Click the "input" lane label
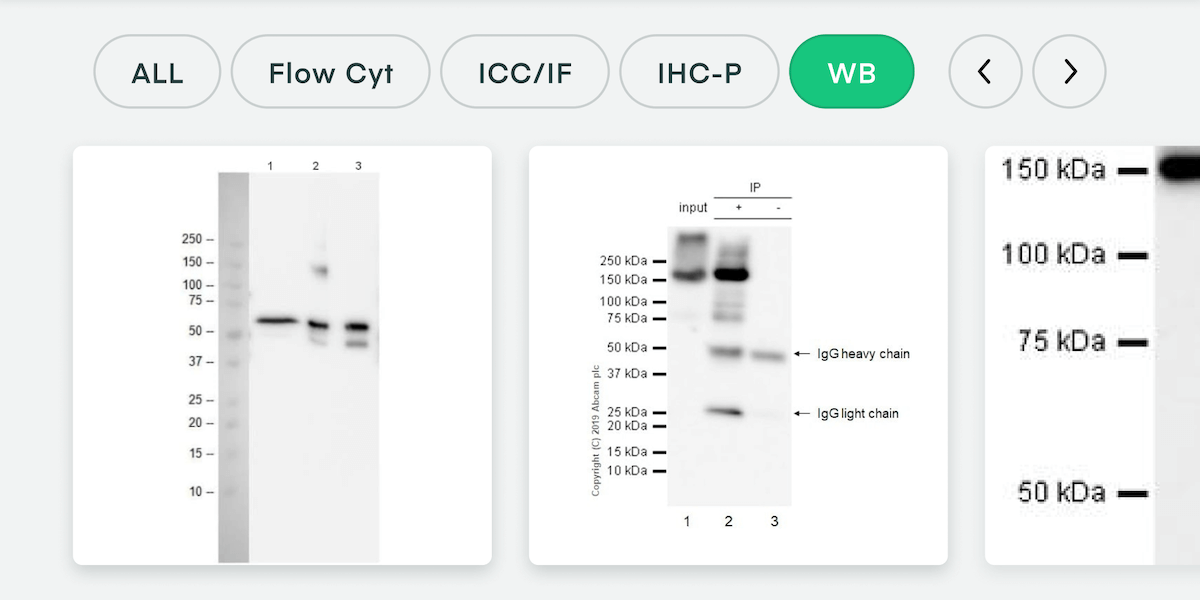Screen dimensions: 1200x600 point(692,208)
